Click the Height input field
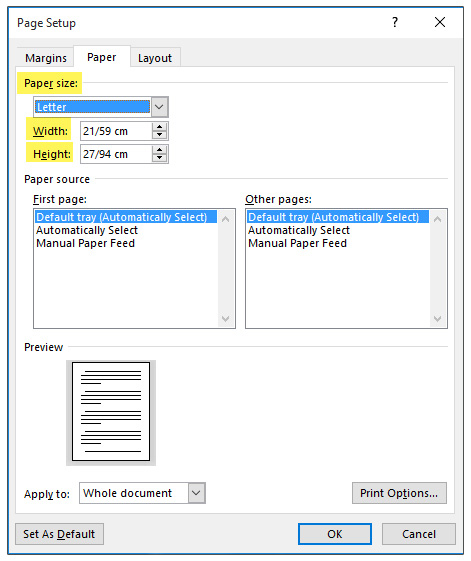 tap(116, 154)
